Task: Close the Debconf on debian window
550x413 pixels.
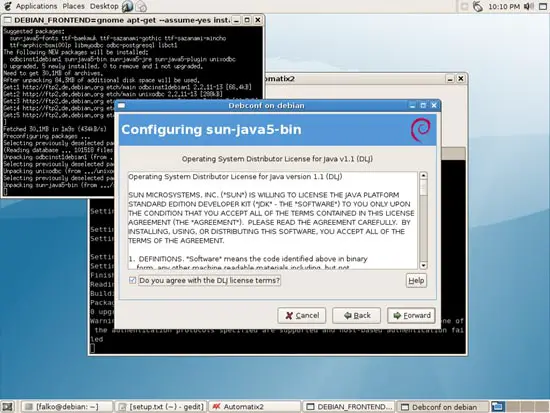Action: pos(434,105)
